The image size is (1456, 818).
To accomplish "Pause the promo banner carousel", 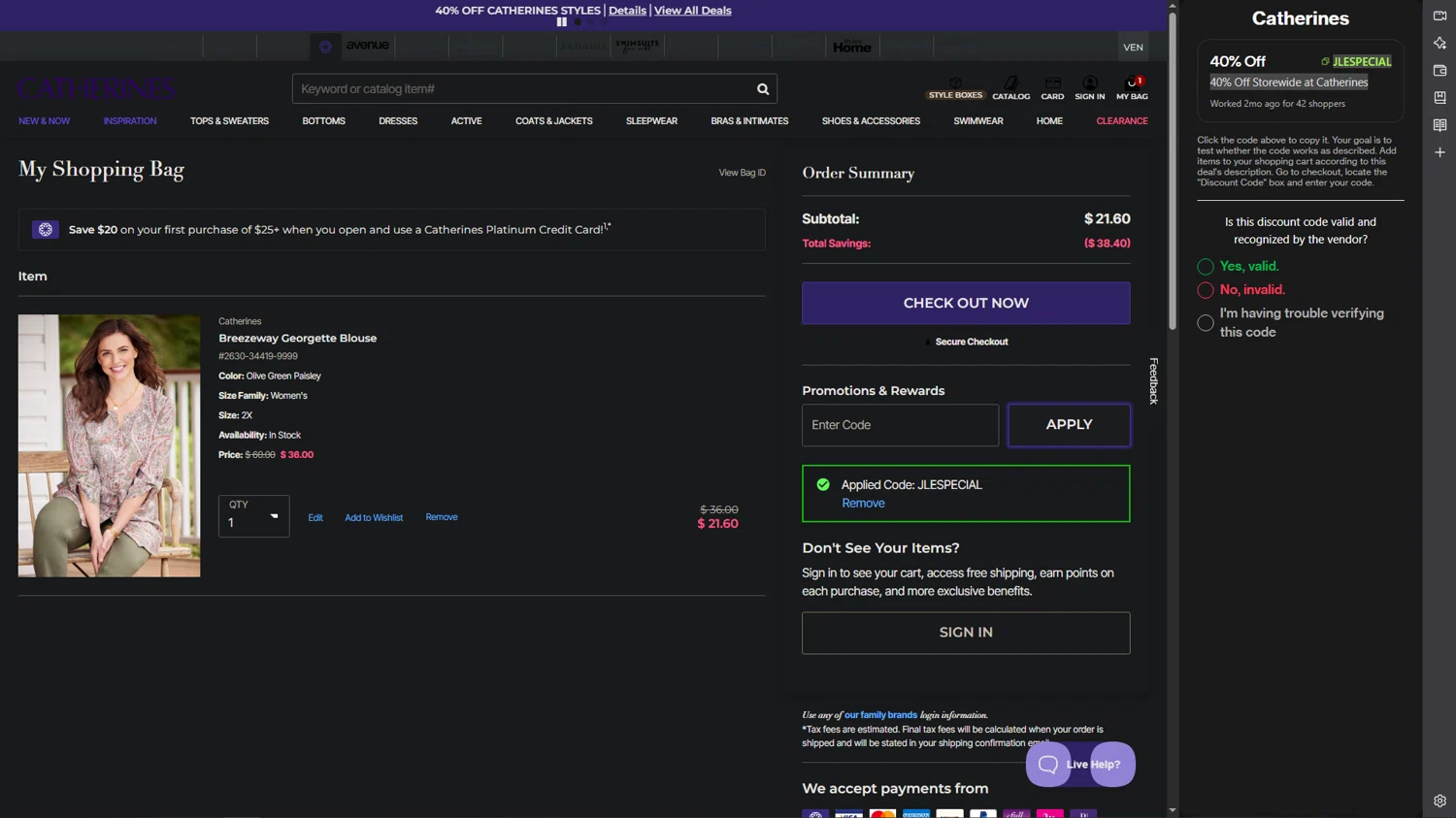I will tap(561, 21).
